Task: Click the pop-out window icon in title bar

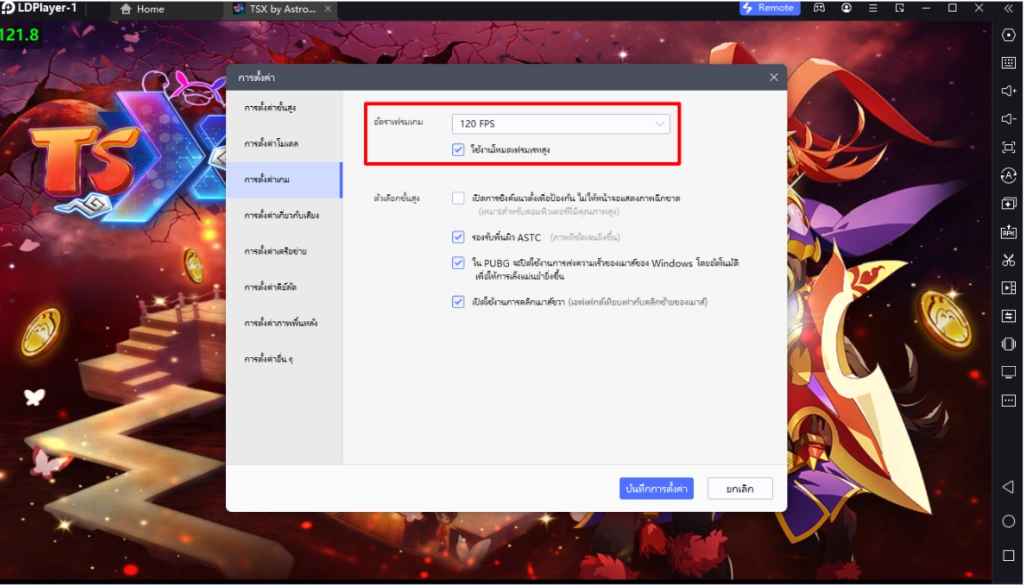Action: (x=899, y=8)
